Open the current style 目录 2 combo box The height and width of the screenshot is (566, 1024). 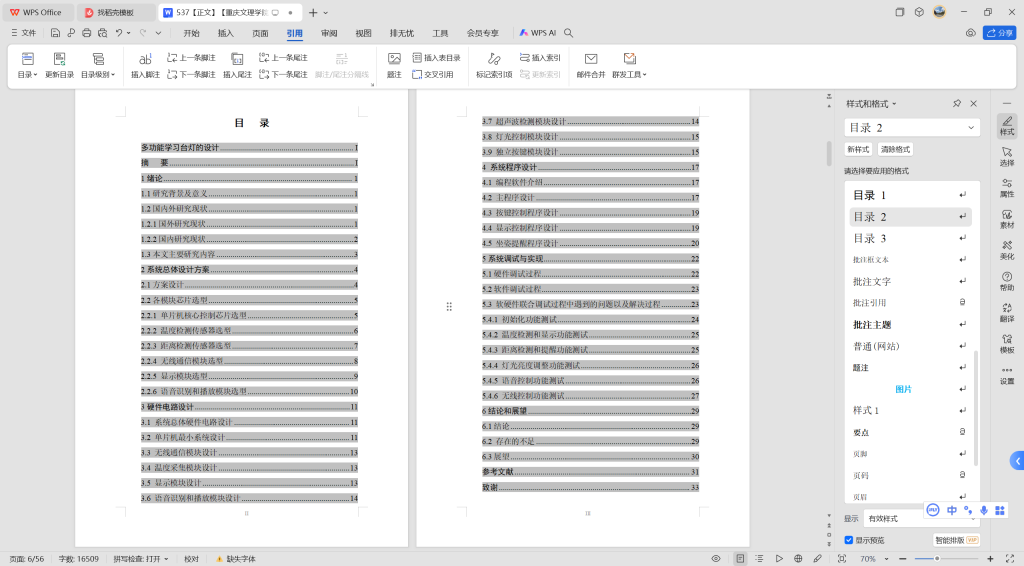coord(912,128)
